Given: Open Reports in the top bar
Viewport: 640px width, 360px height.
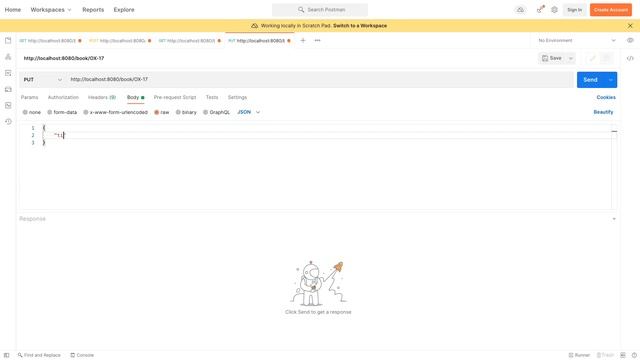Looking at the screenshot, I should coord(93,10).
